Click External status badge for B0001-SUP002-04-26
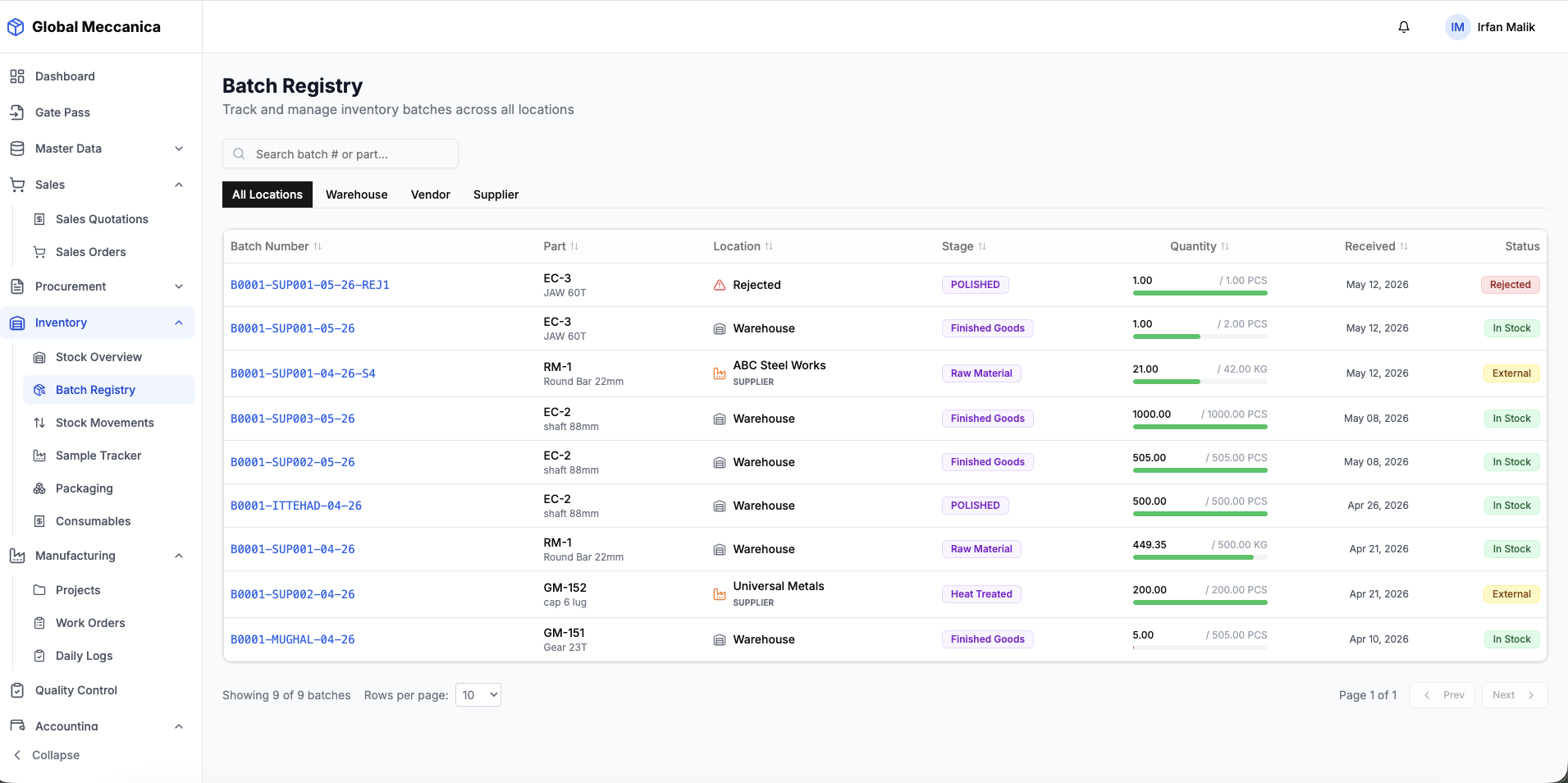The image size is (1568, 783). tap(1511, 594)
